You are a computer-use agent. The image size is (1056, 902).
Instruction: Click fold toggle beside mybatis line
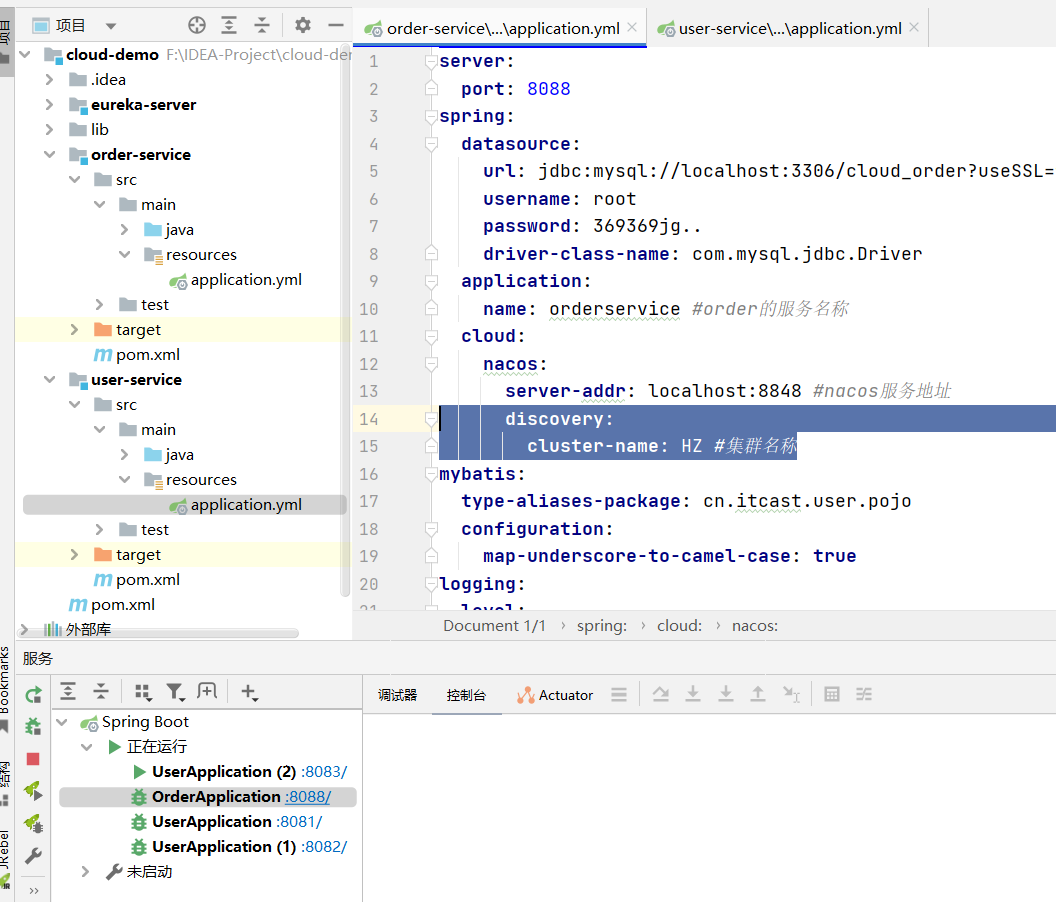point(431,474)
